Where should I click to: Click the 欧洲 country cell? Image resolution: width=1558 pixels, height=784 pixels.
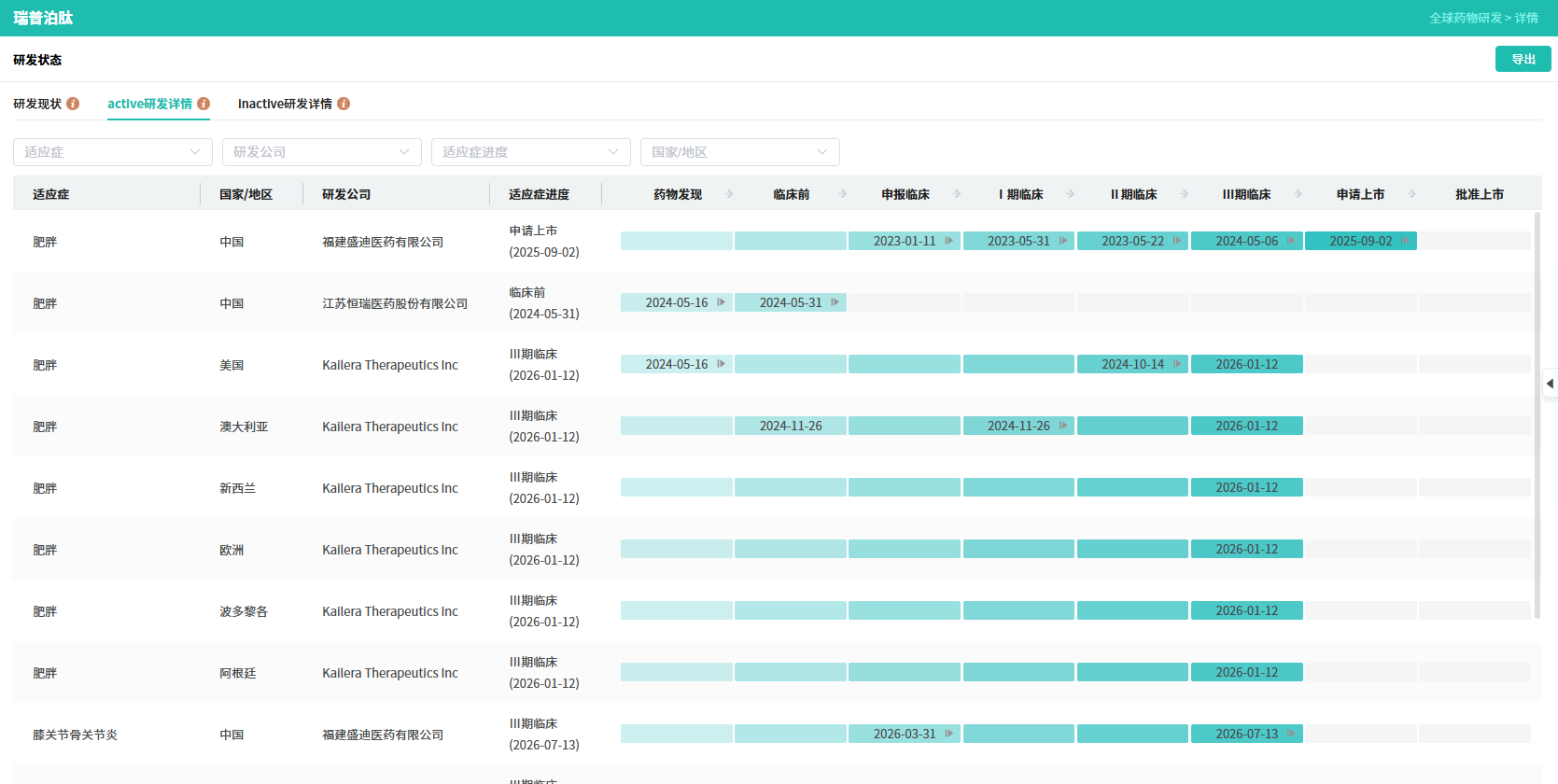point(232,550)
